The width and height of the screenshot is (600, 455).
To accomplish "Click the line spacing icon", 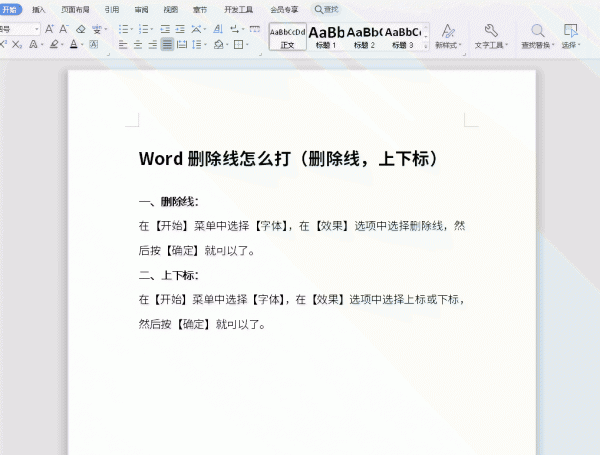I will tap(197, 45).
